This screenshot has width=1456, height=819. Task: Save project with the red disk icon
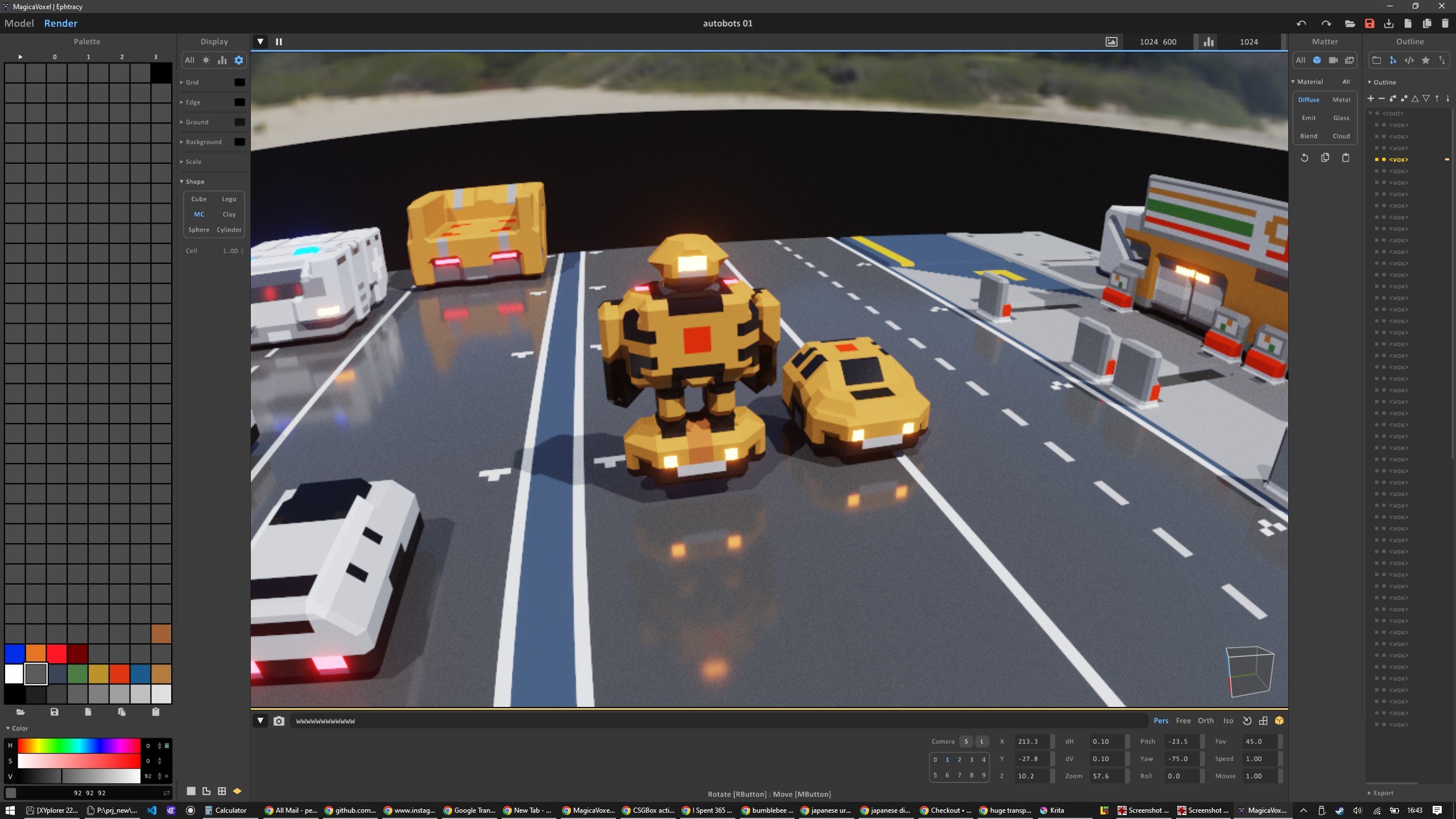1370,23
